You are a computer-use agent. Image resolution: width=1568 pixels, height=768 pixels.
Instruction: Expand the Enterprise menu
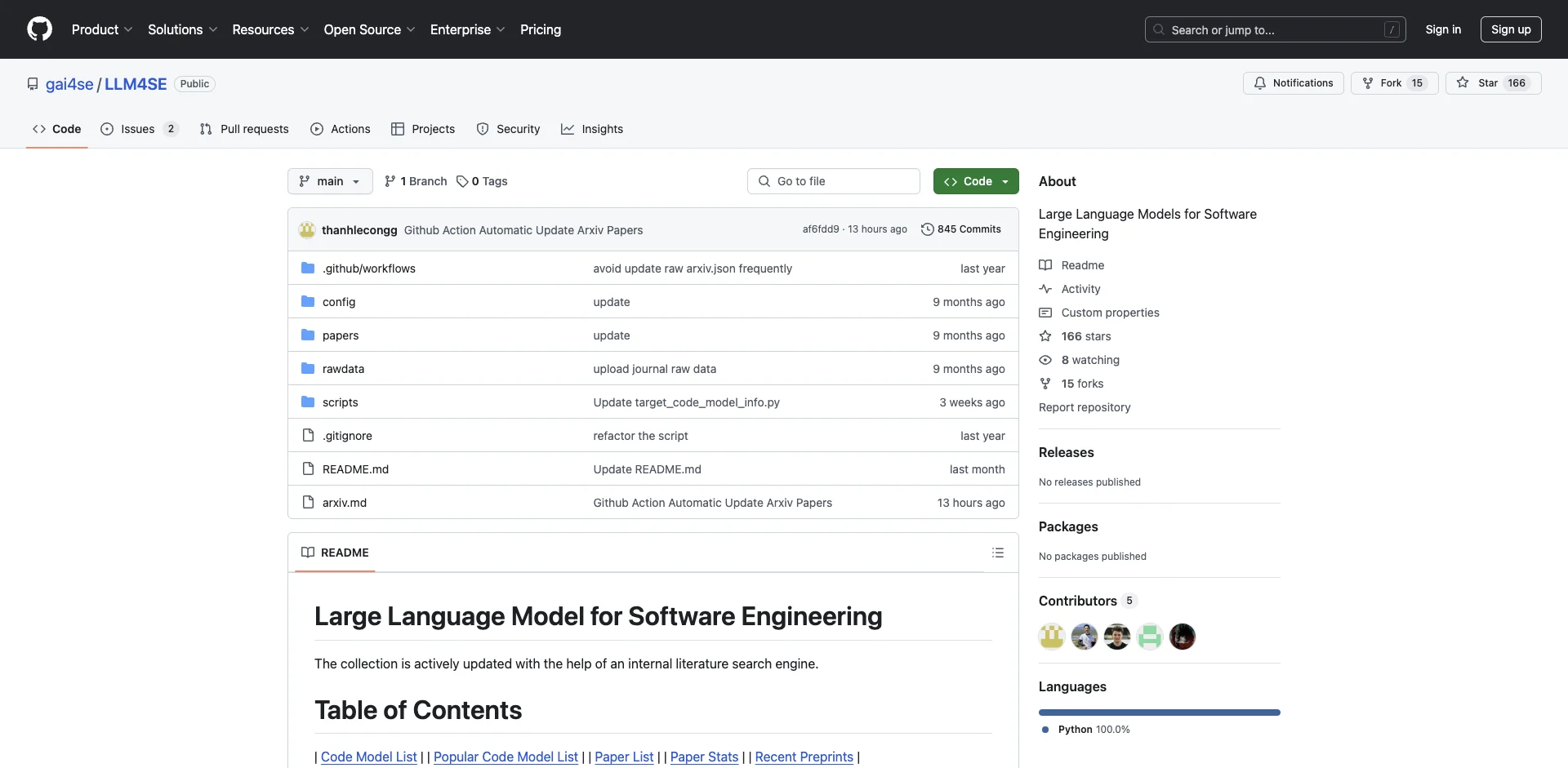[x=467, y=29]
